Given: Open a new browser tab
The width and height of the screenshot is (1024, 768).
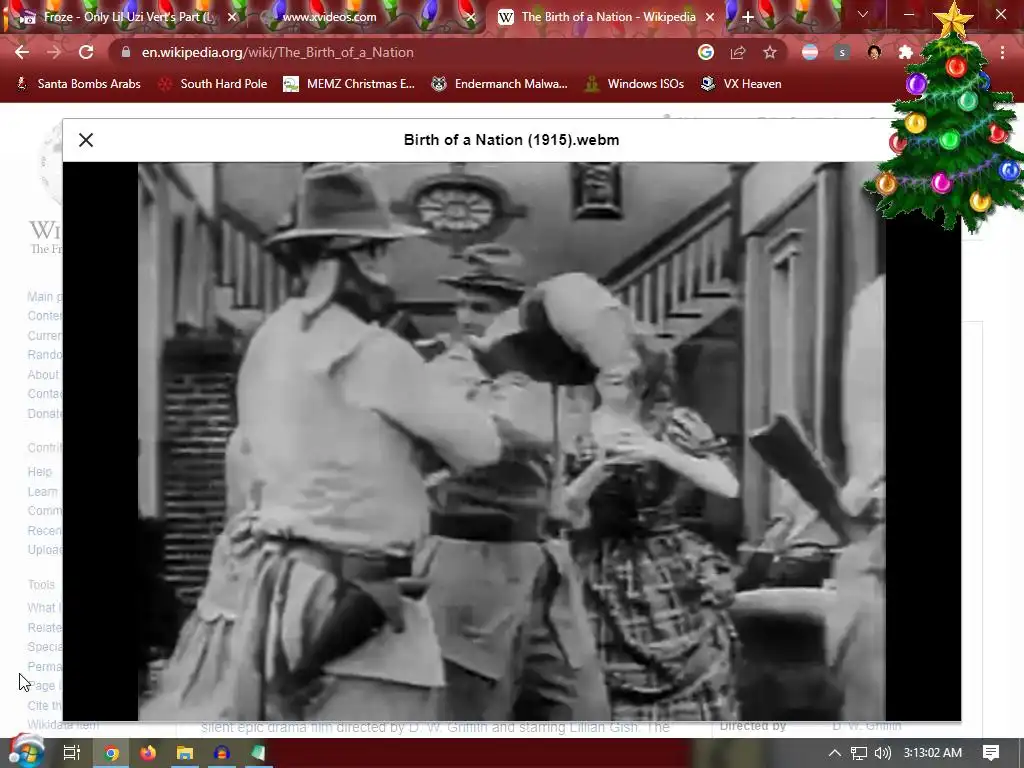Looking at the screenshot, I should coord(748,17).
